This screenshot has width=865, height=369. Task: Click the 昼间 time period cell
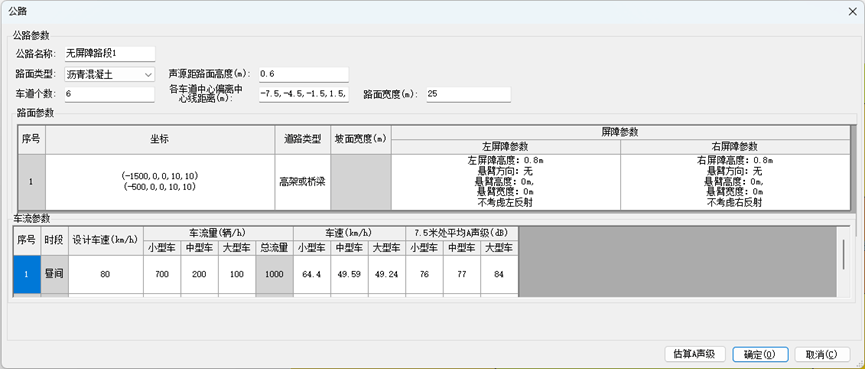(x=55, y=274)
